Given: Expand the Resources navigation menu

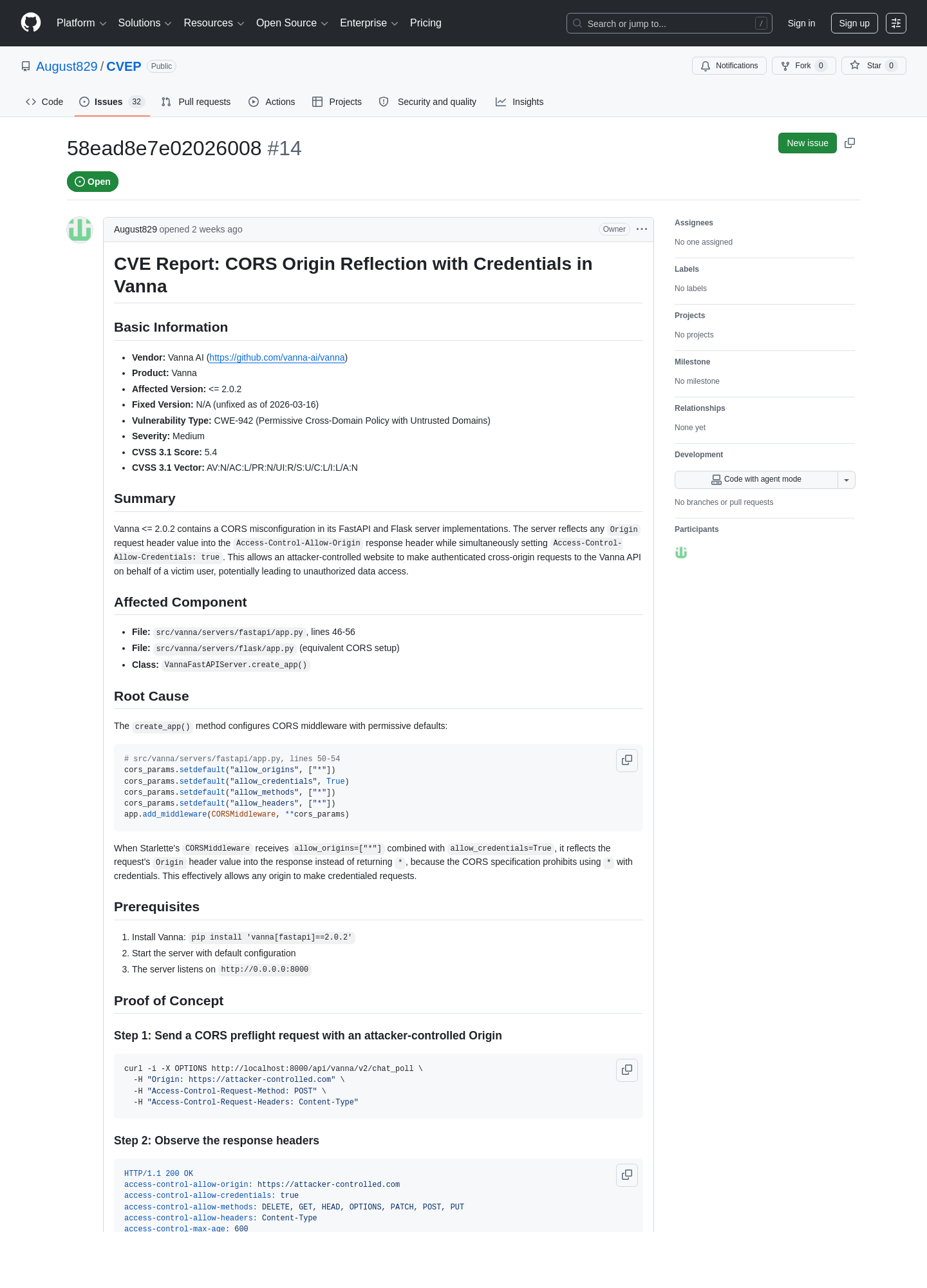Looking at the screenshot, I should point(214,23).
